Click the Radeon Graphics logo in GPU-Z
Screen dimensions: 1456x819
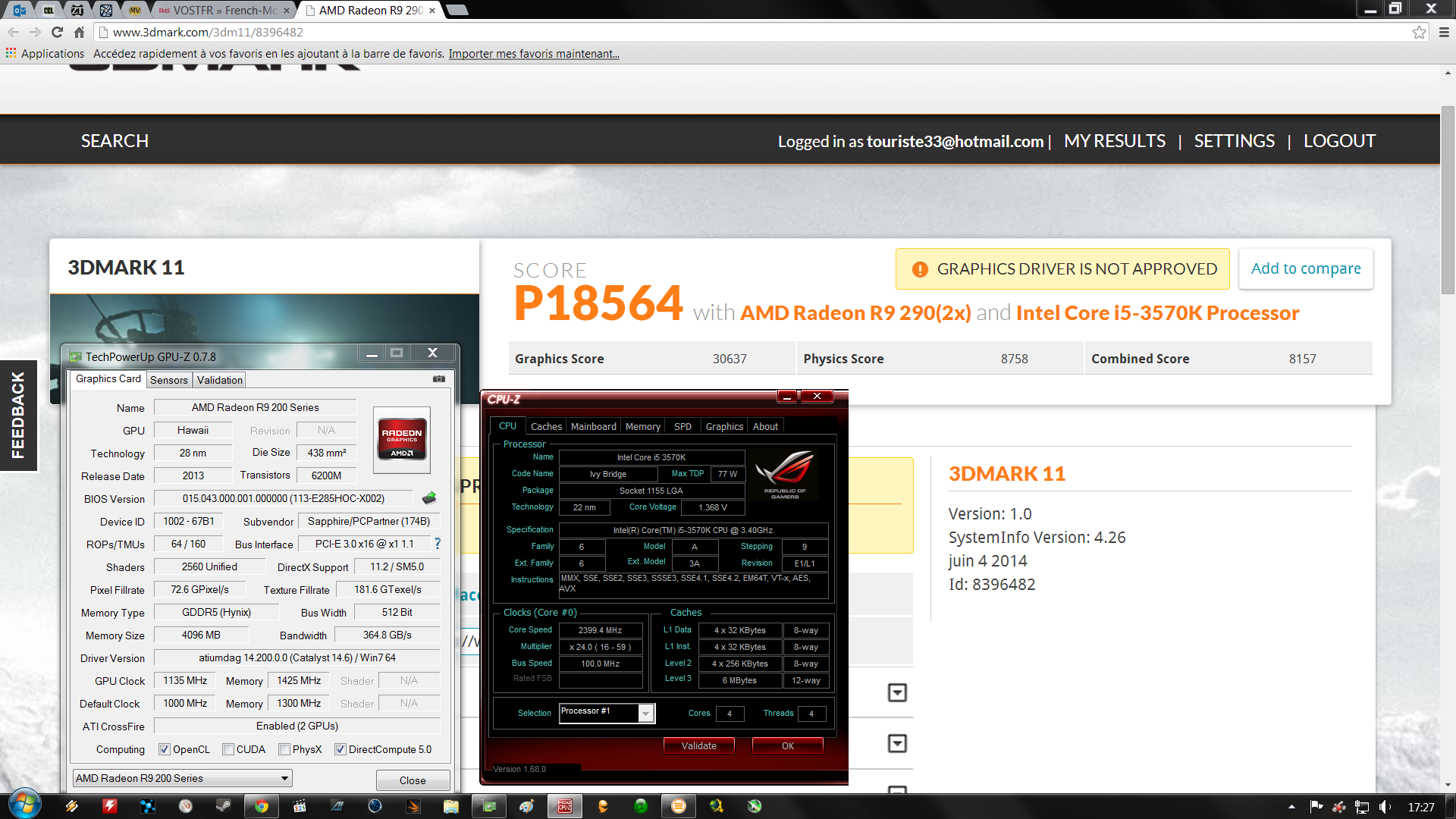tap(402, 440)
